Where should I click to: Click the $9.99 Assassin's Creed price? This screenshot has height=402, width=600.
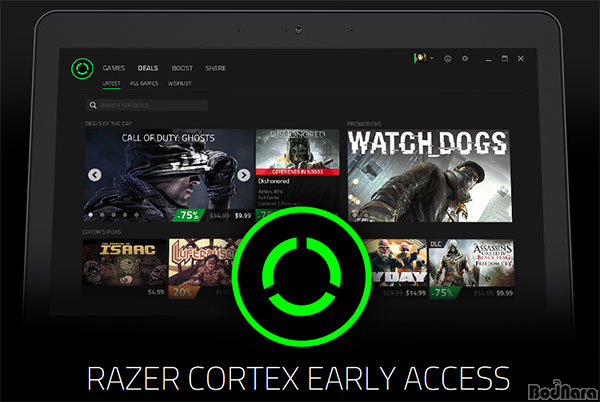[504, 293]
